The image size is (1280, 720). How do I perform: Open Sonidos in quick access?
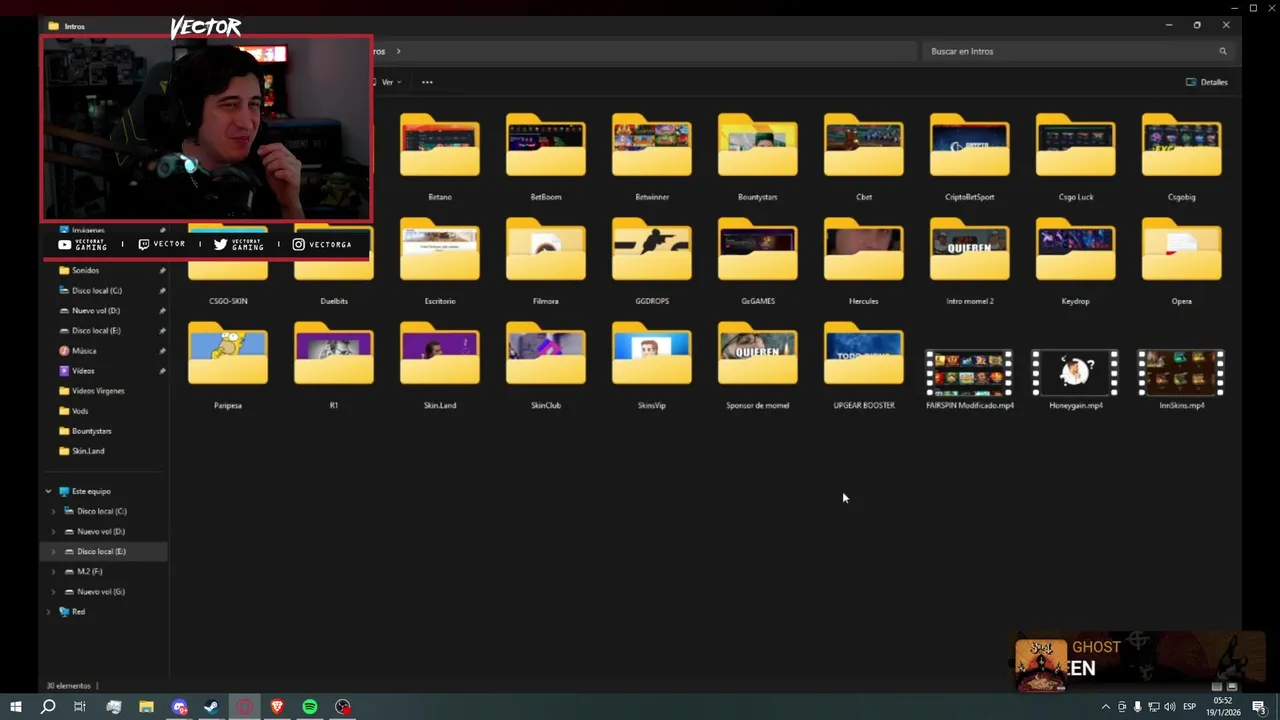pos(85,270)
